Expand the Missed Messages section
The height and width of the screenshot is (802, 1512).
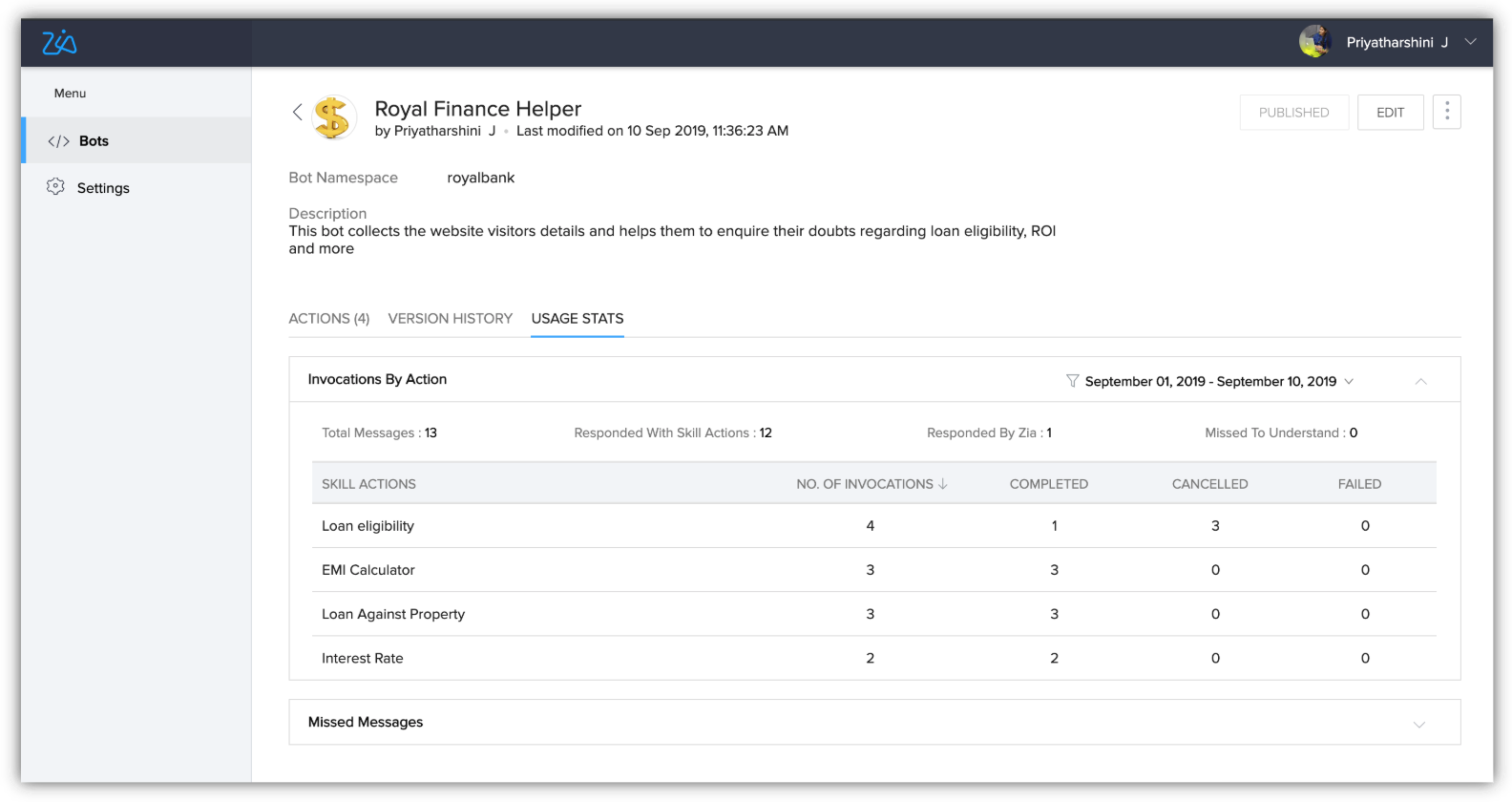point(1419,724)
